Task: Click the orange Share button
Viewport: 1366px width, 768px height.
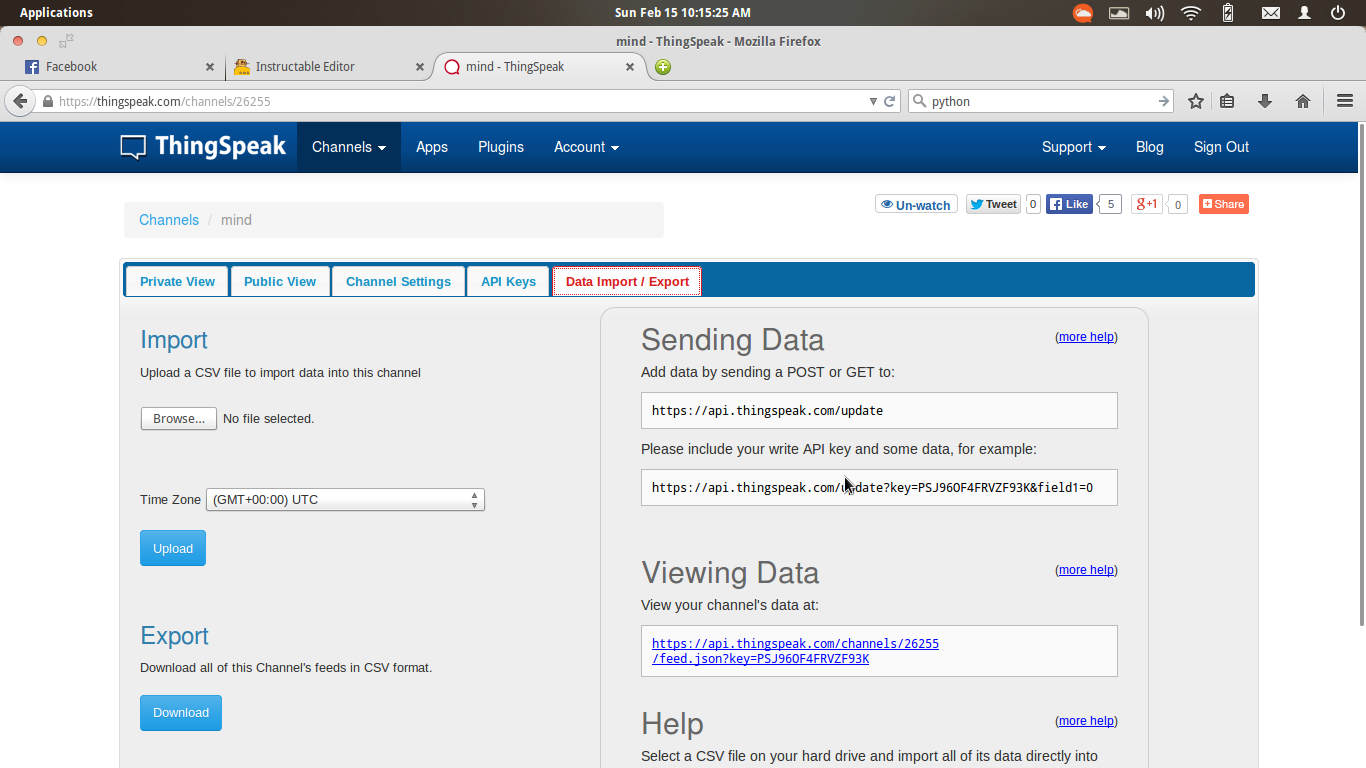Action: click(x=1224, y=204)
